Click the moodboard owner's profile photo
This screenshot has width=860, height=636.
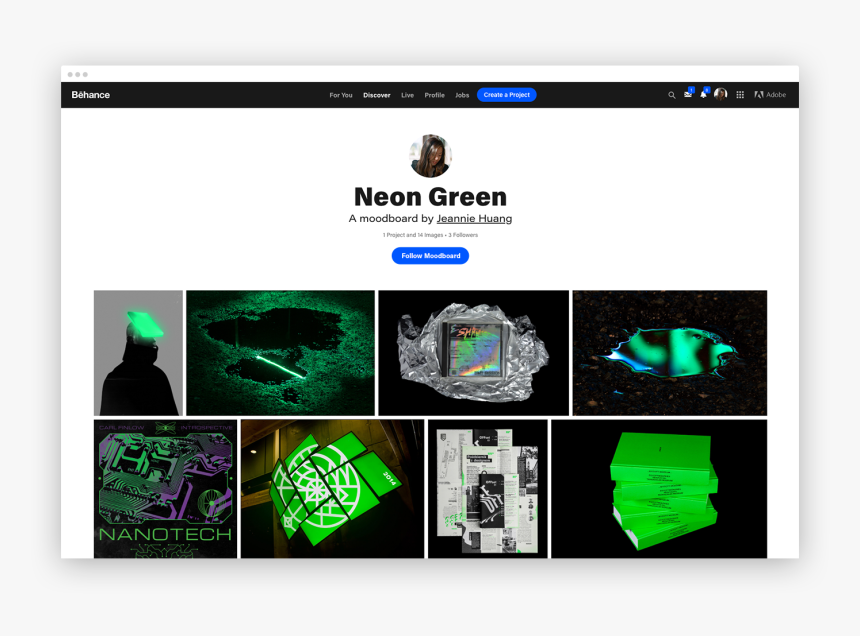(430, 156)
